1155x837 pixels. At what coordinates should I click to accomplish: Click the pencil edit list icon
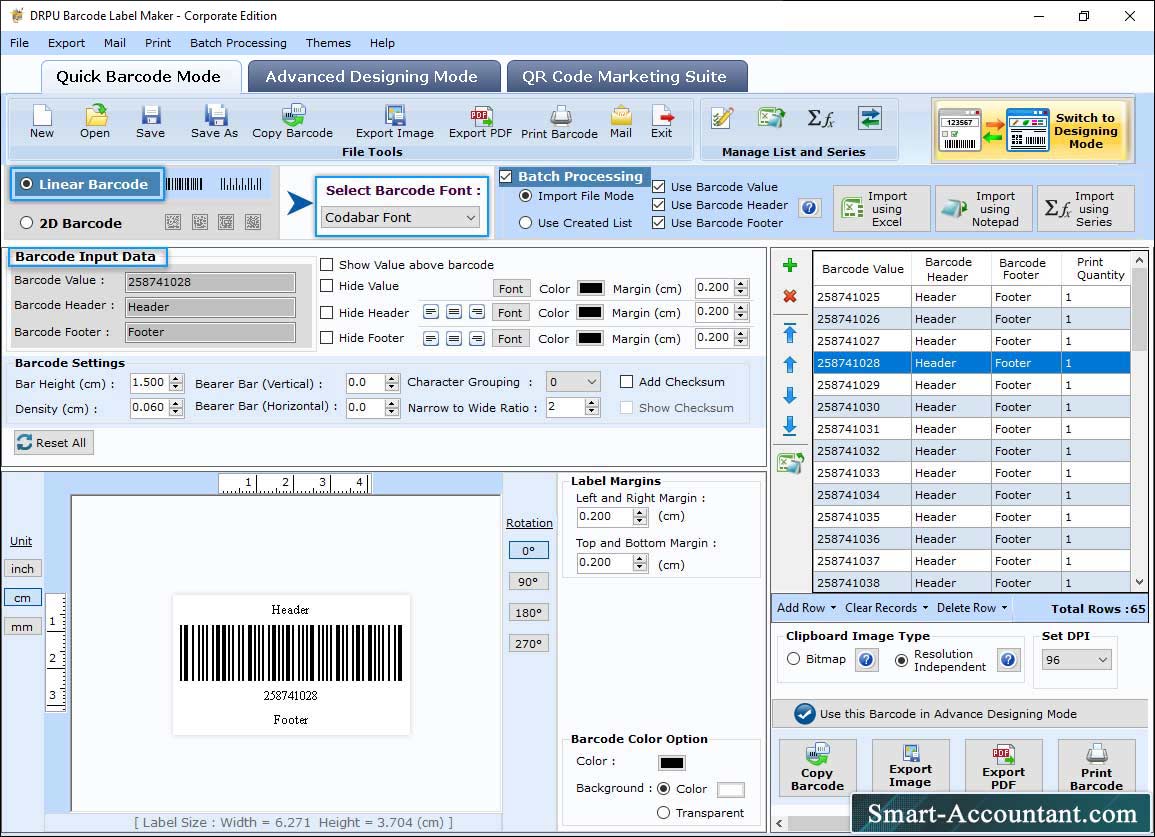tap(722, 118)
